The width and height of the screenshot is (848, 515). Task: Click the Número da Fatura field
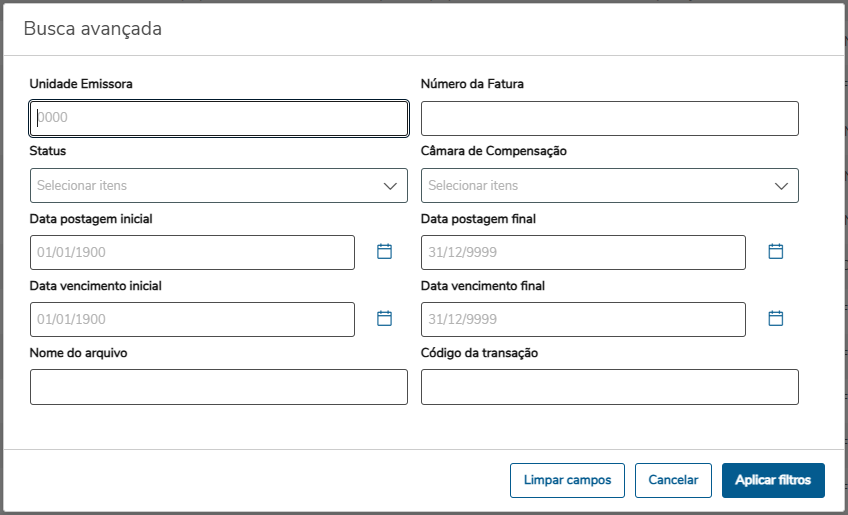coord(610,118)
